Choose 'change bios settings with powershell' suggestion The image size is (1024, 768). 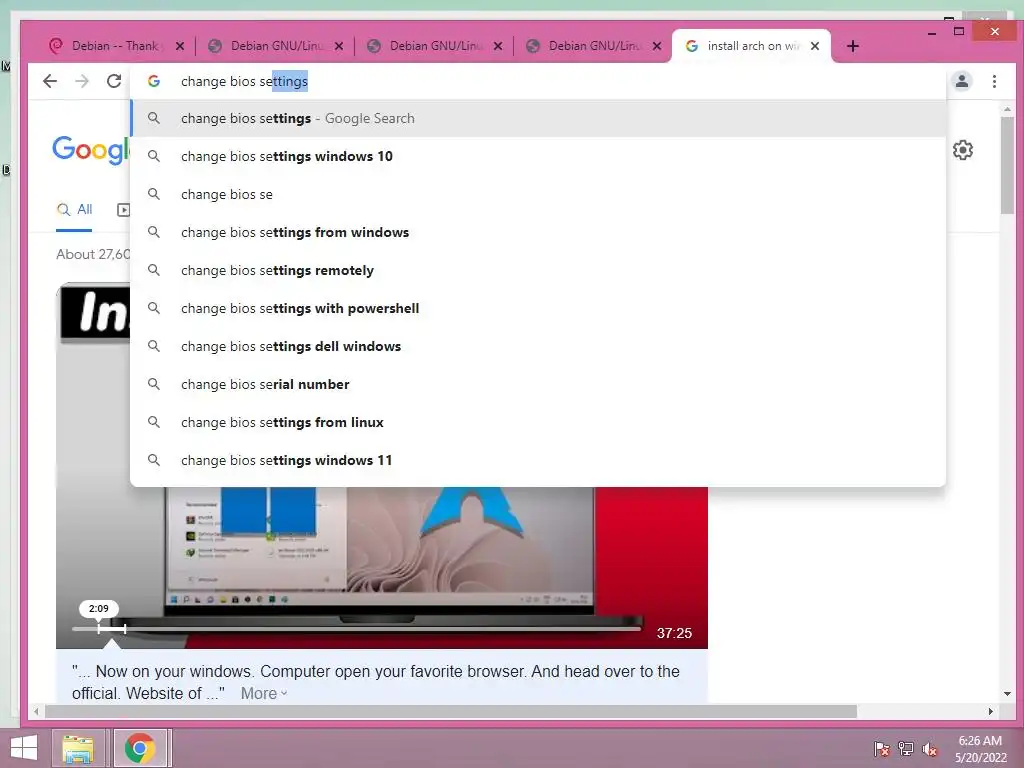pos(538,308)
